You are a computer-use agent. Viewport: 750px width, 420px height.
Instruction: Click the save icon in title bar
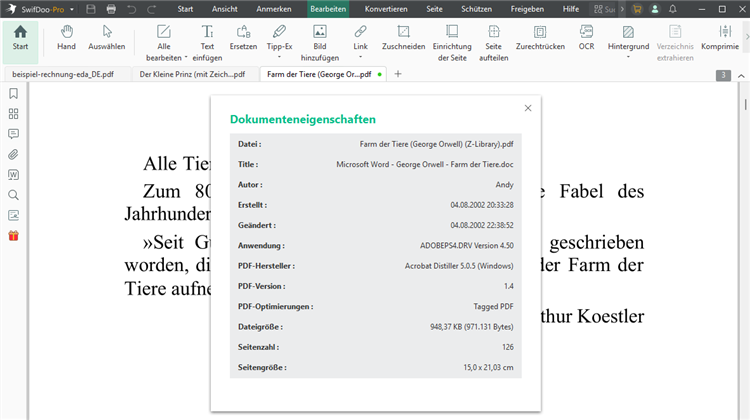[x=90, y=9]
